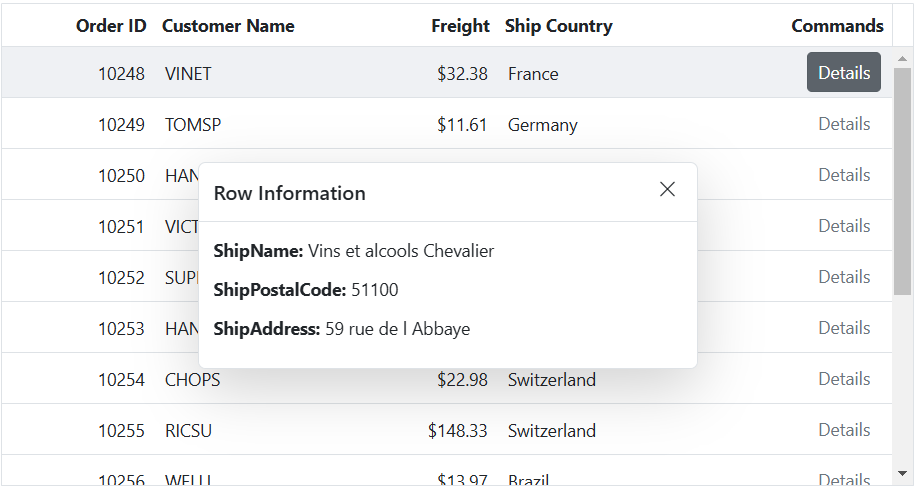This screenshot has height=489, width=917.
Task: Sort by Customer Name column header
Action: [x=228, y=26]
